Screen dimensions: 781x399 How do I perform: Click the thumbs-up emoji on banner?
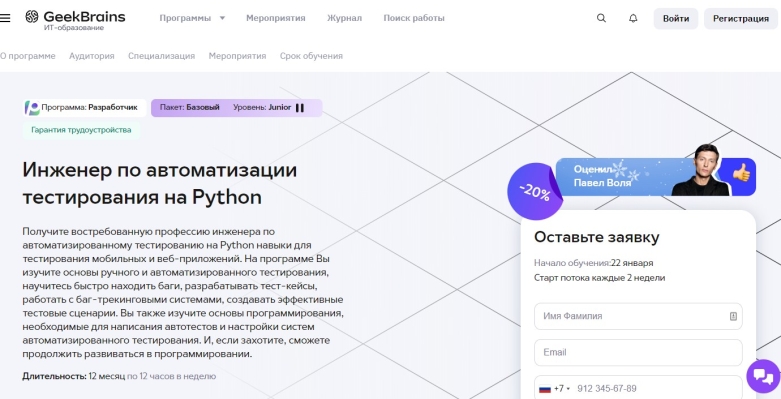[741, 173]
